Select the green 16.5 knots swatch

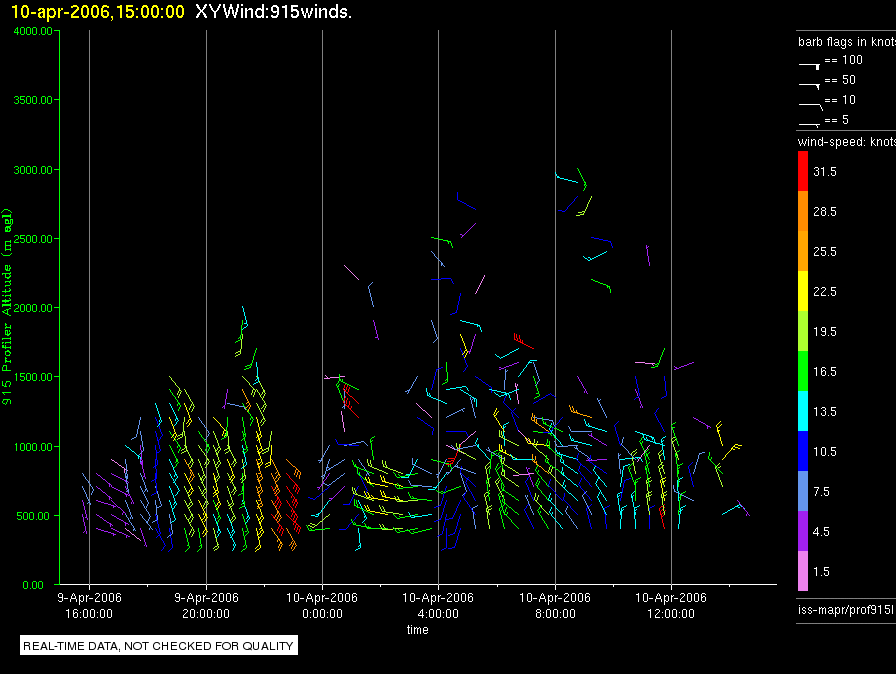click(x=803, y=371)
